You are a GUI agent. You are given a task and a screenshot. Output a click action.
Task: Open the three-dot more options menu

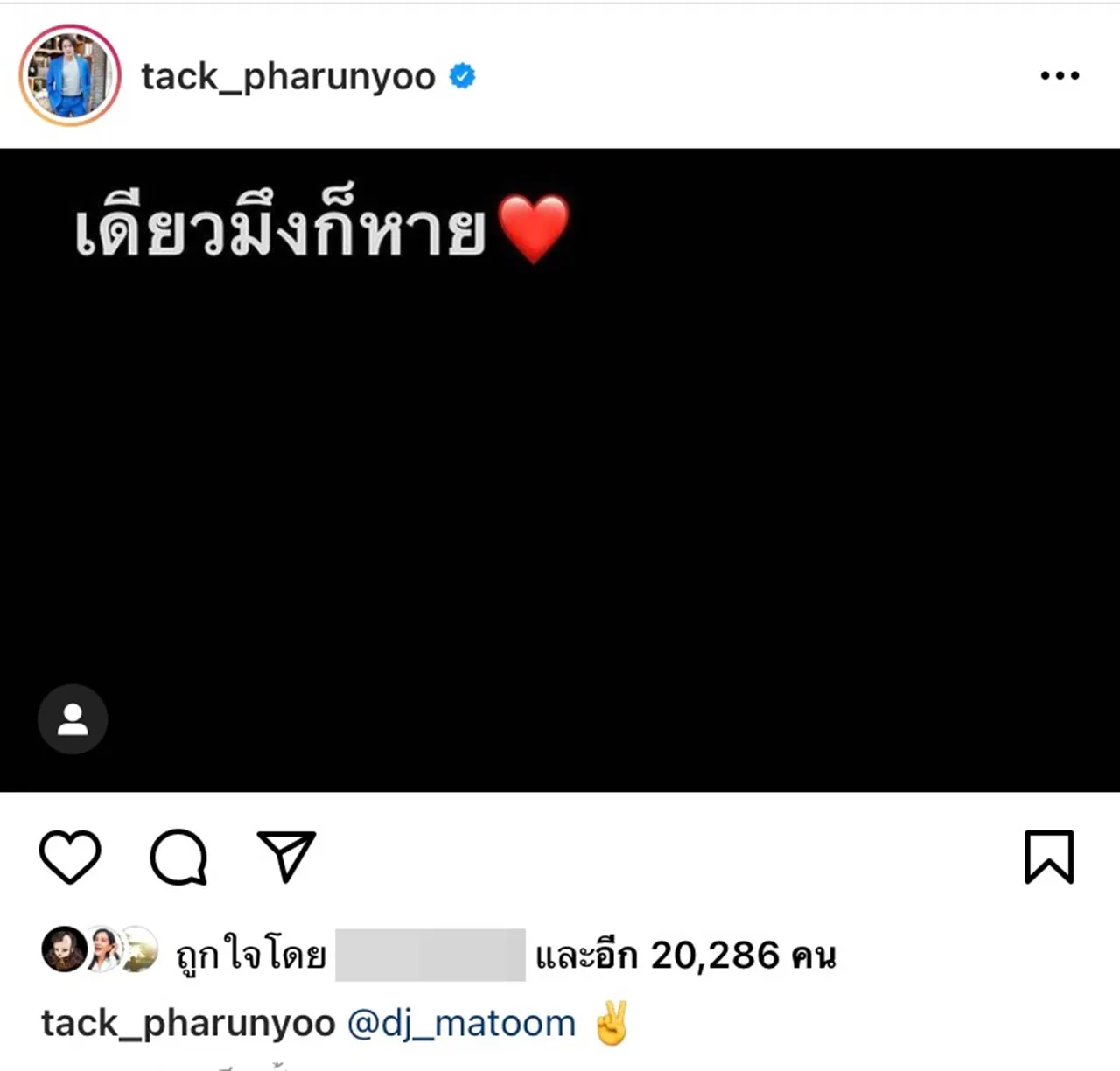[1060, 76]
